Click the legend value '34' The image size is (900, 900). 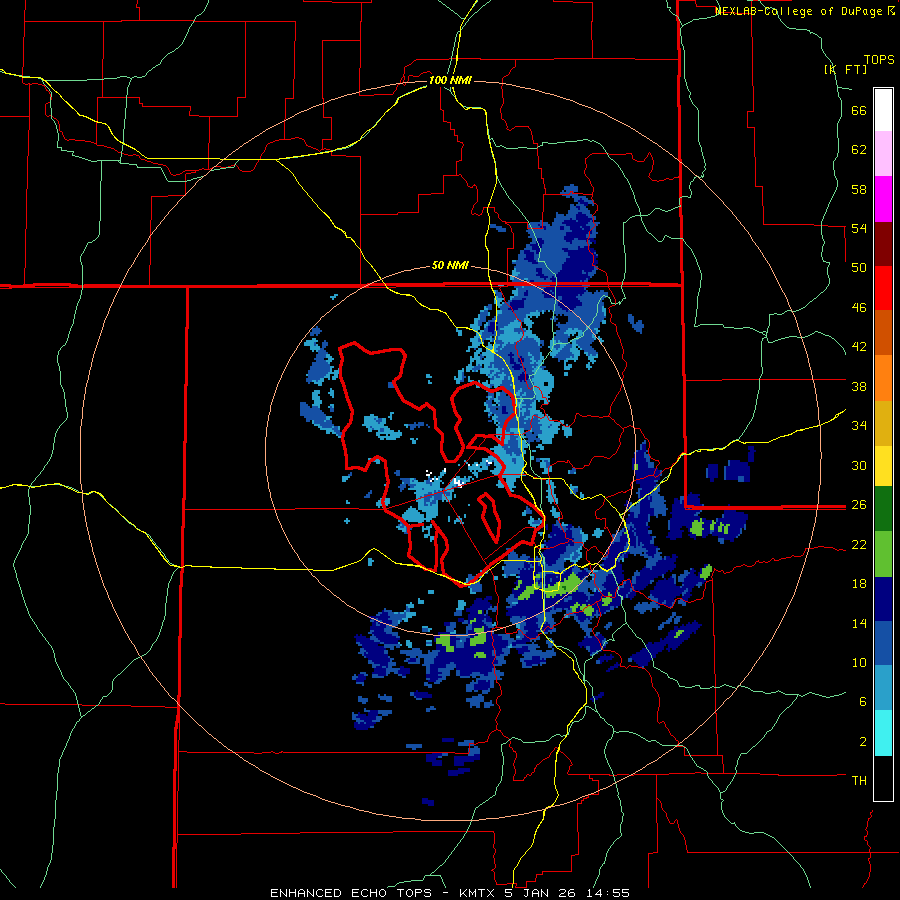tap(859, 425)
